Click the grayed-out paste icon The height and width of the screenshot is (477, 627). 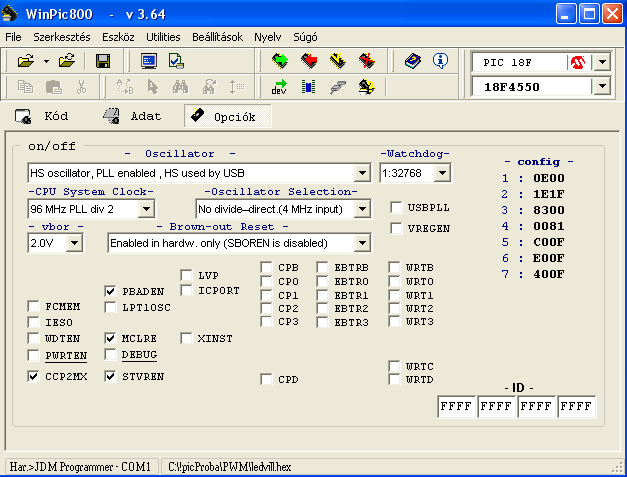(x=54, y=87)
